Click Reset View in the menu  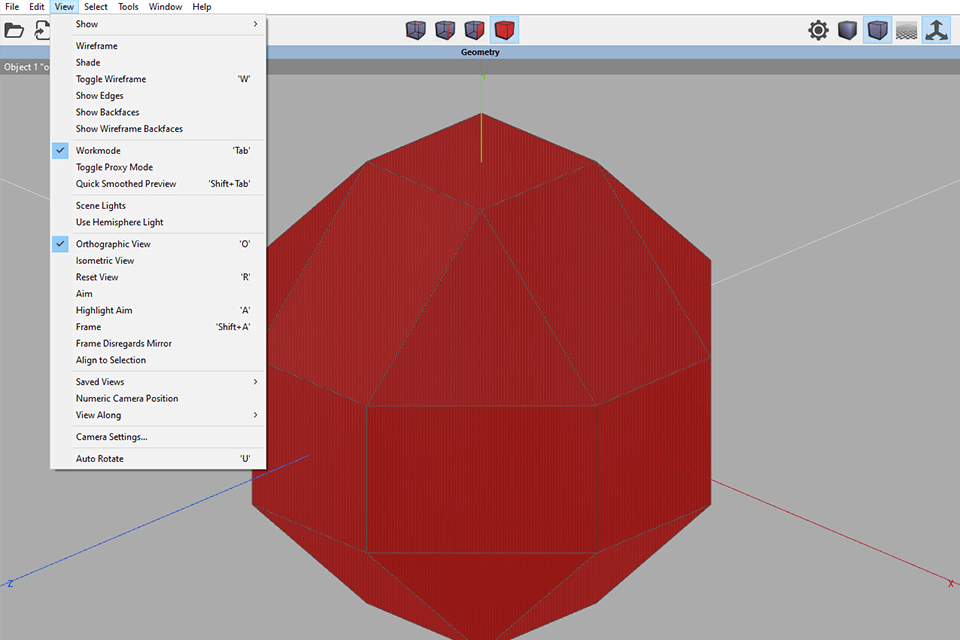click(x=97, y=276)
